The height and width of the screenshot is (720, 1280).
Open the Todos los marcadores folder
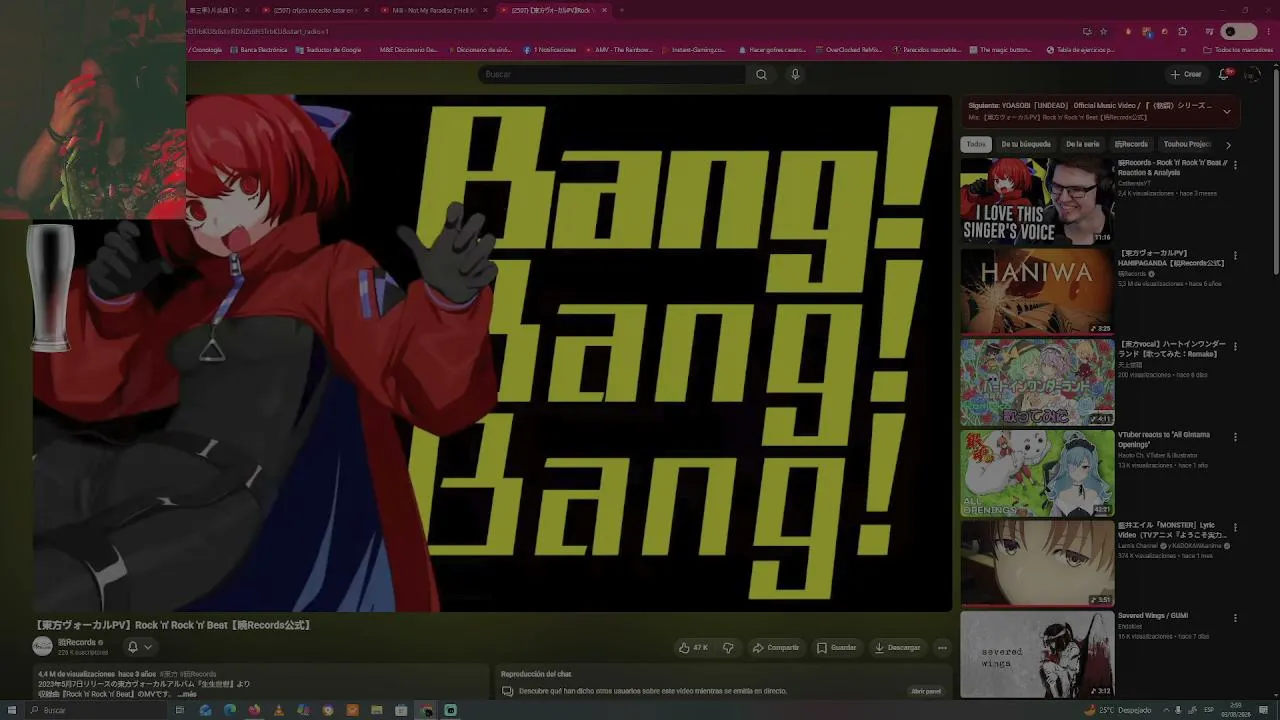[x=1238, y=50]
